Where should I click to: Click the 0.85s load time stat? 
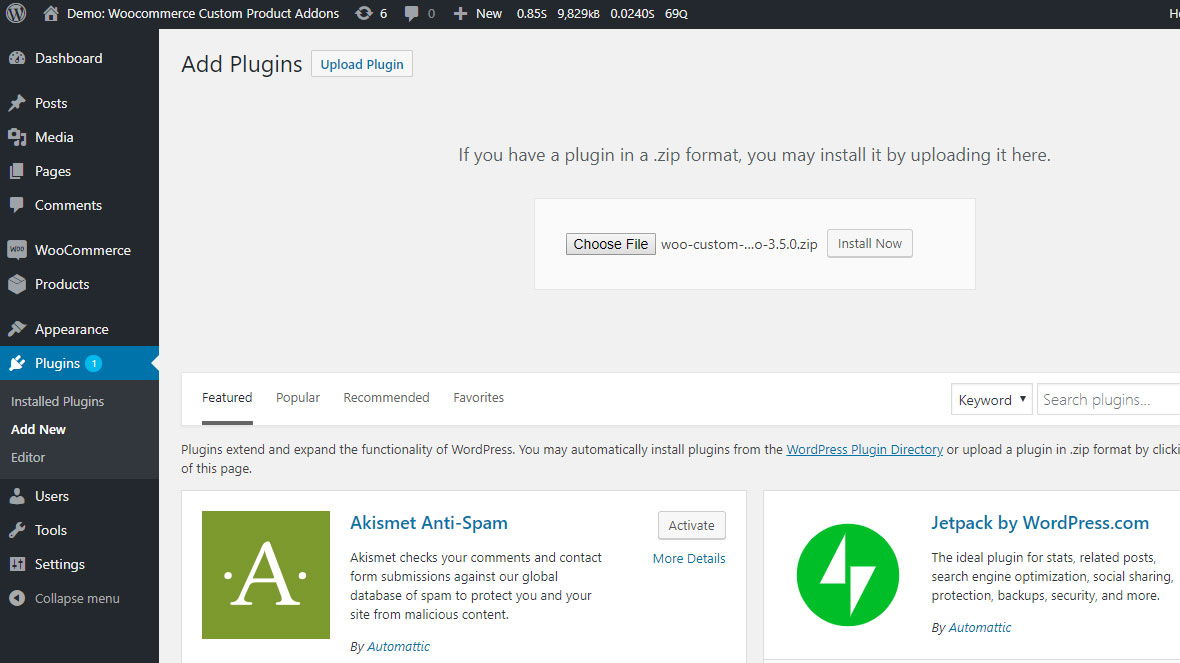coord(531,14)
